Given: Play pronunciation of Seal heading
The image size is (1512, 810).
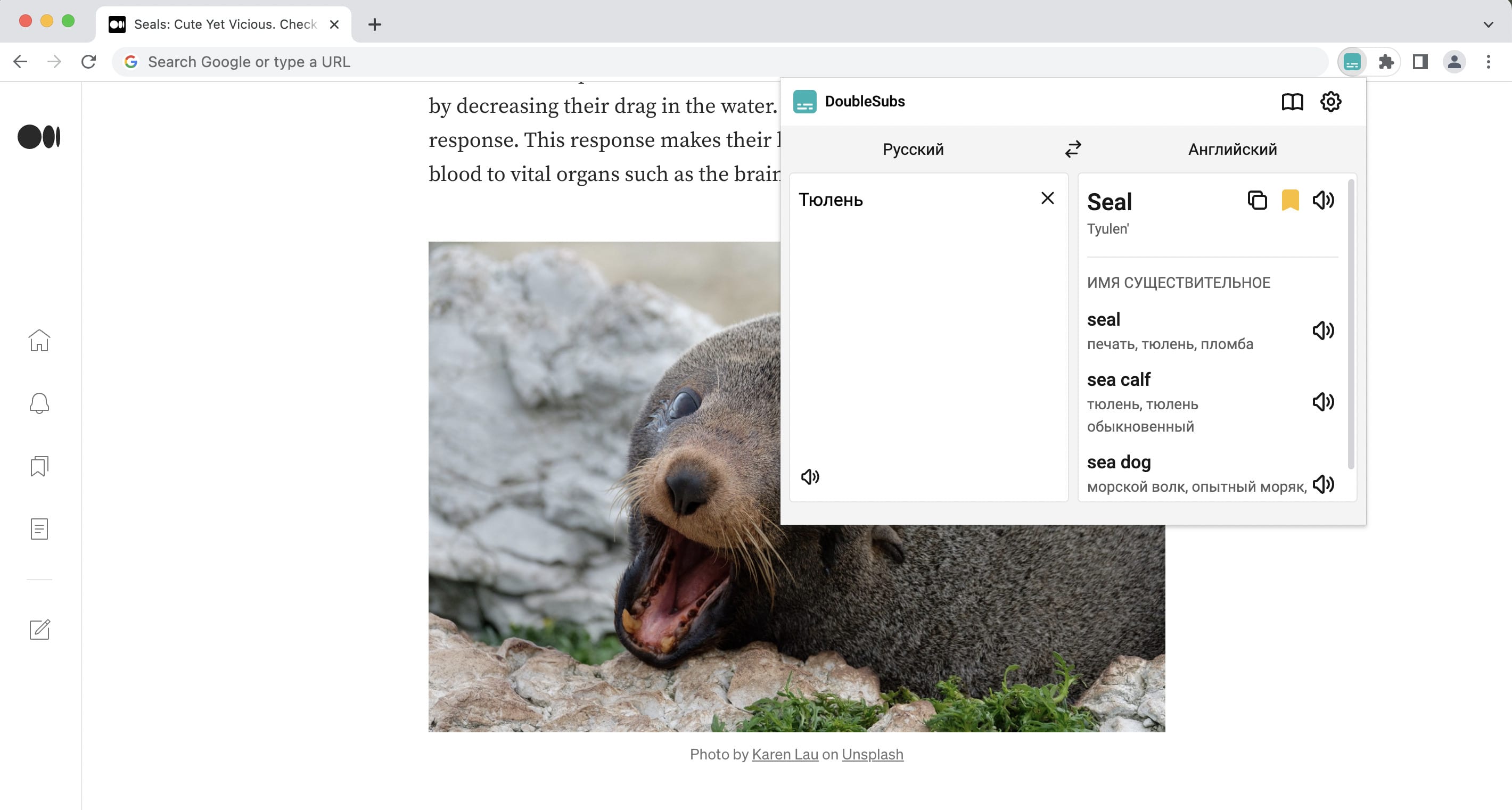Looking at the screenshot, I should click(x=1323, y=201).
